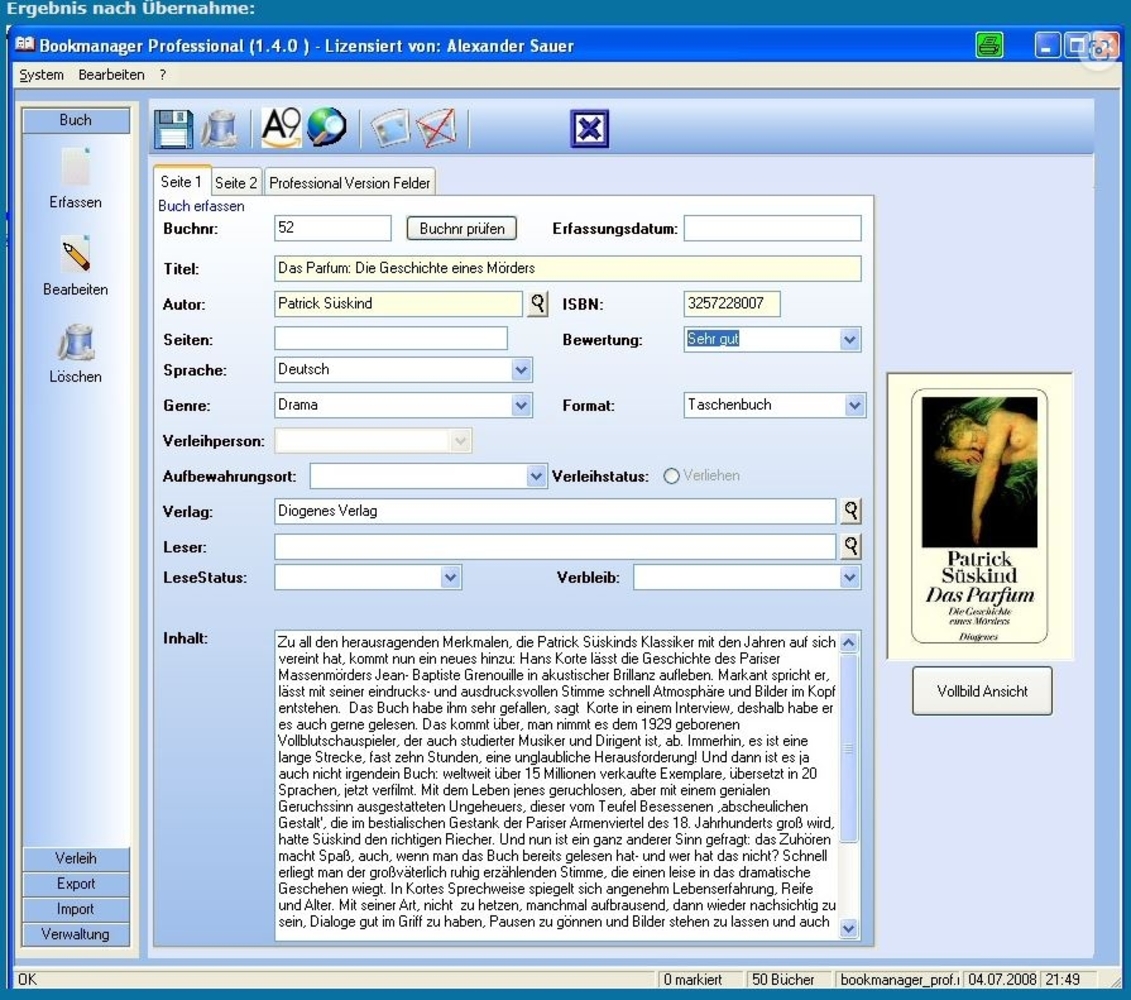Click the blue X close form icon
This screenshot has height=1000, width=1131.
(589, 129)
